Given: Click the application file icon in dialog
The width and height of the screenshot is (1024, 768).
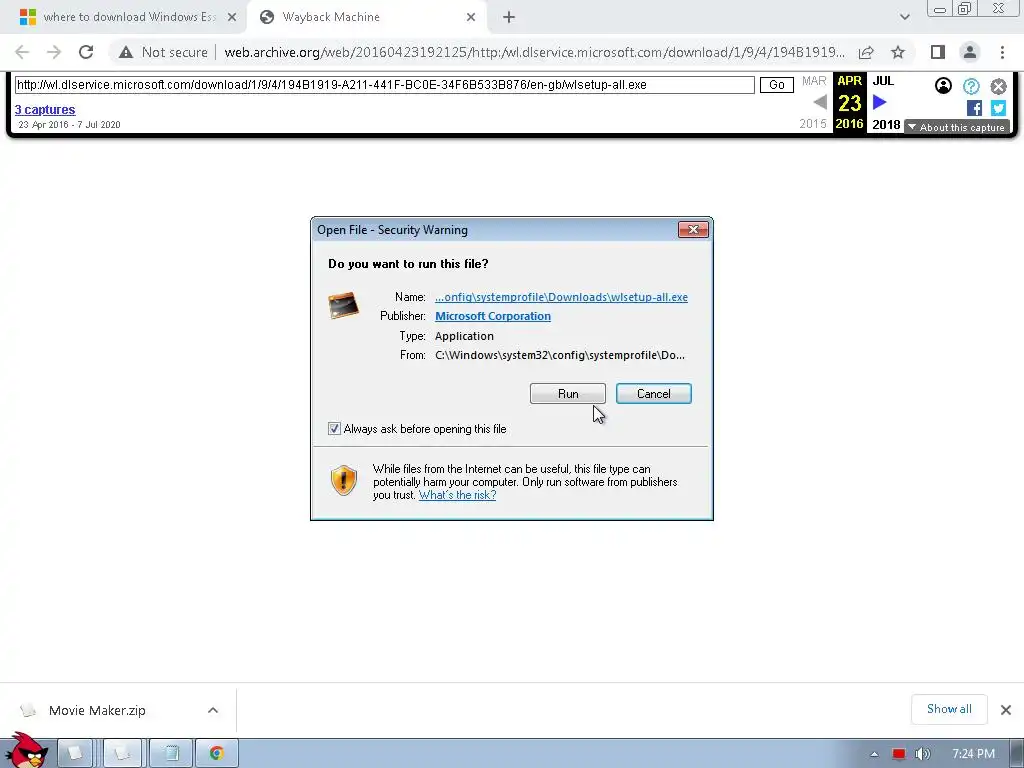Looking at the screenshot, I should pos(344,305).
